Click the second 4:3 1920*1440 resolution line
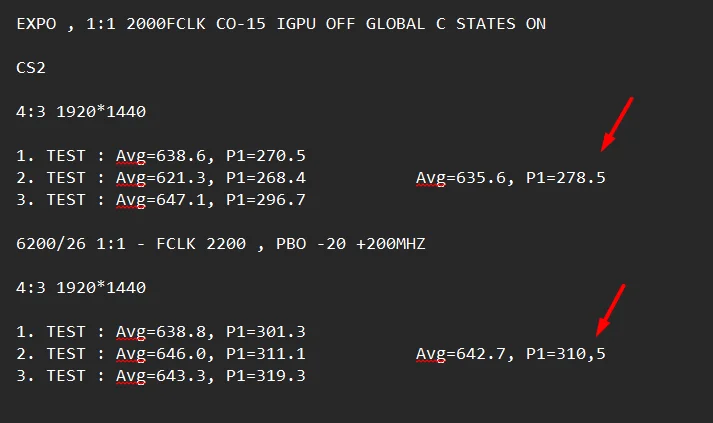This screenshot has width=713, height=423. (x=81, y=288)
